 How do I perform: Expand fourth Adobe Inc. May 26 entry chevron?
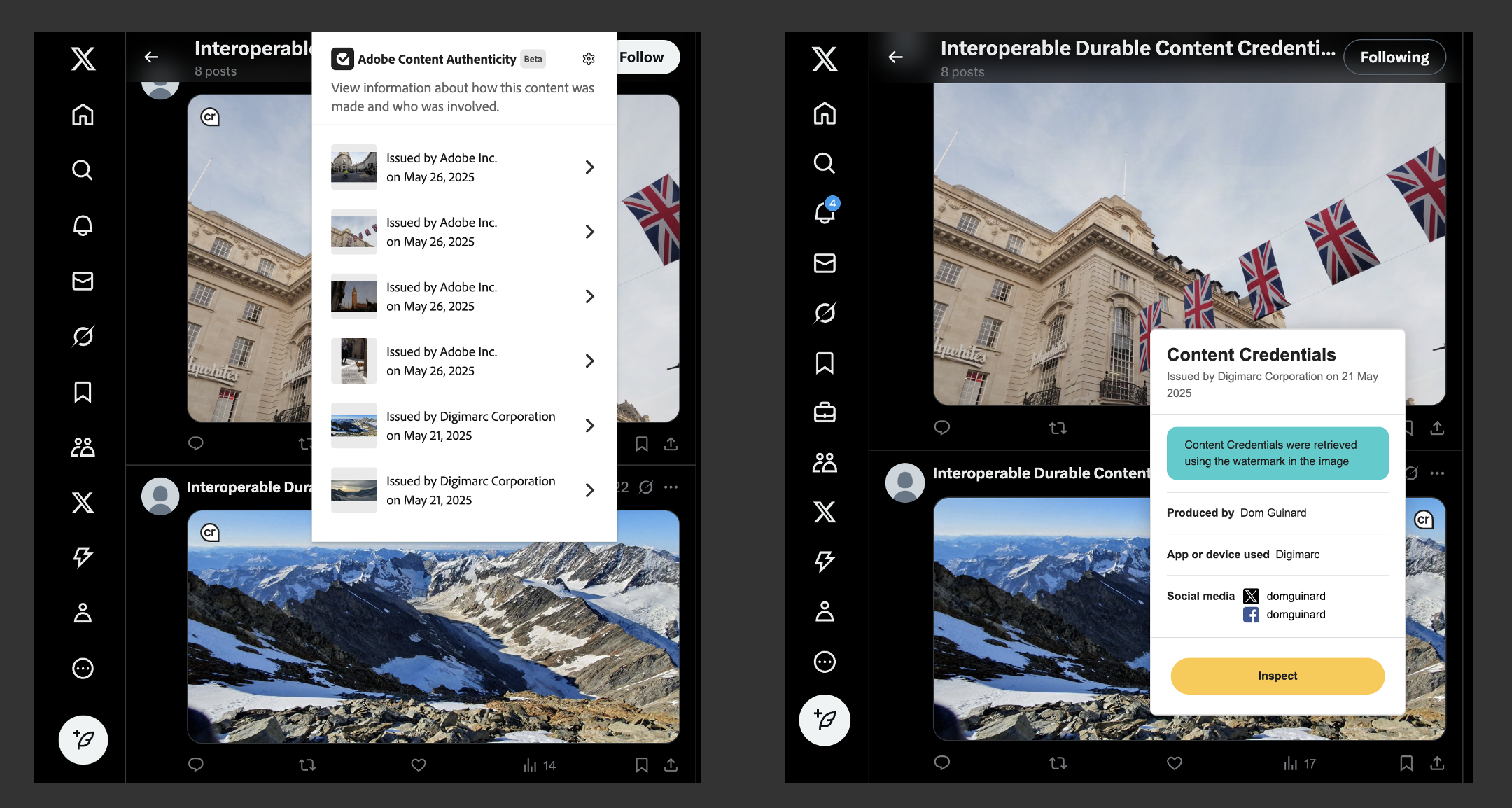click(x=589, y=361)
